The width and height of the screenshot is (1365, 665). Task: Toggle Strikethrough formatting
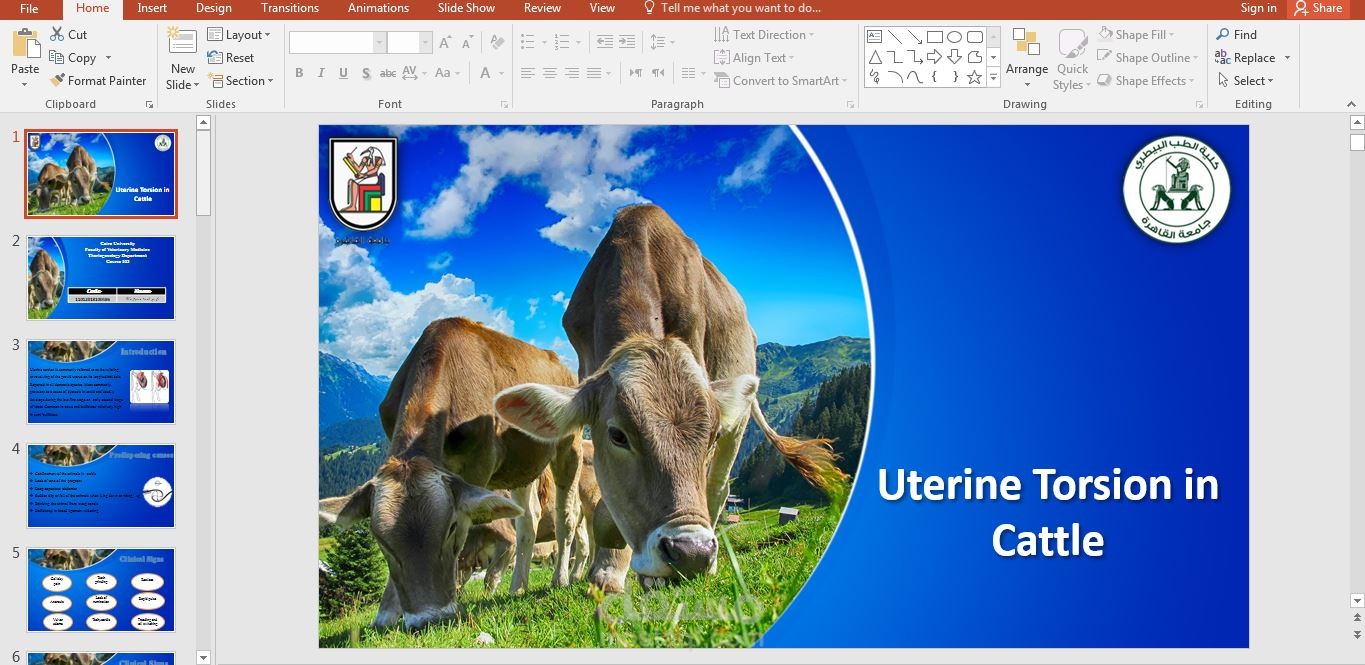coord(388,73)
